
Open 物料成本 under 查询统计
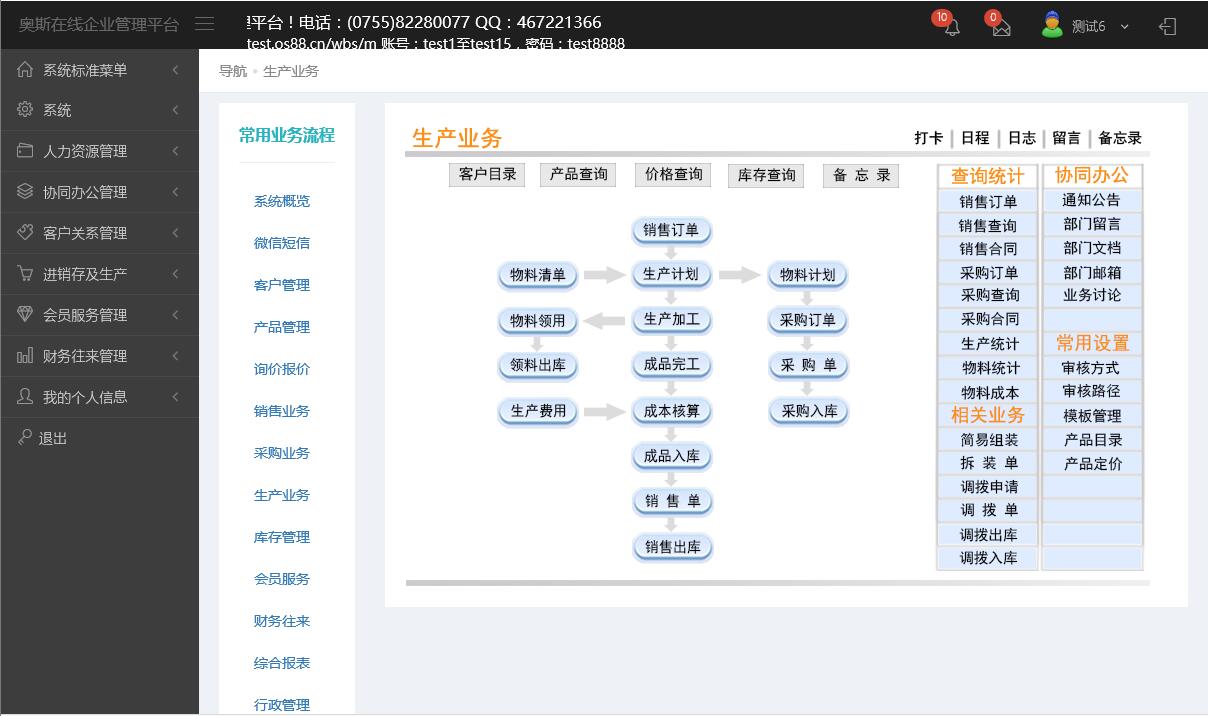990,393
